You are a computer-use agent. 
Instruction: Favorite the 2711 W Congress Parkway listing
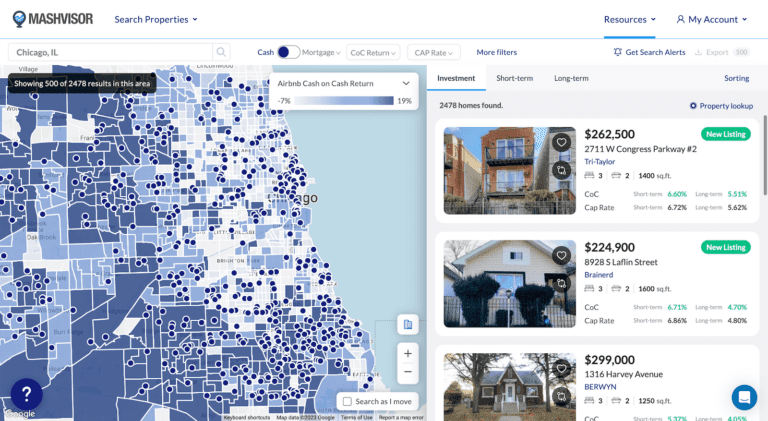point(562,143)
